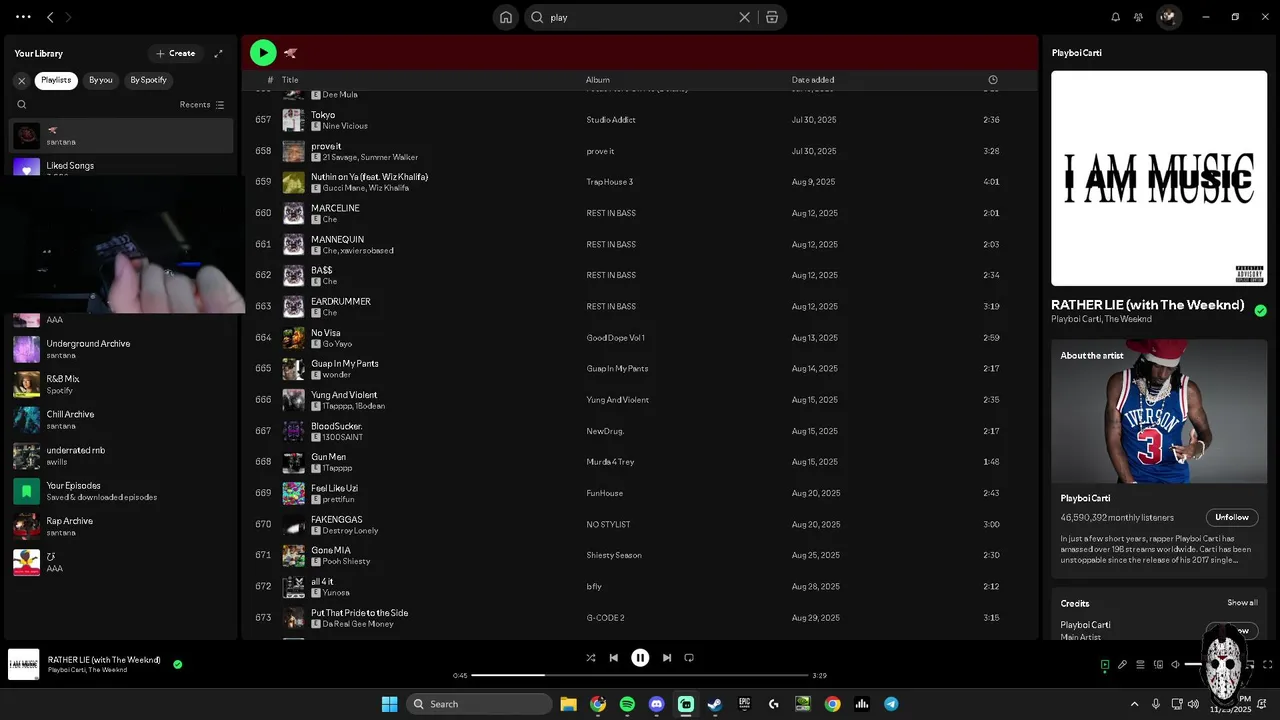
Task: Open the Connect to a device icon
Action: click(x=1158, y=664)
